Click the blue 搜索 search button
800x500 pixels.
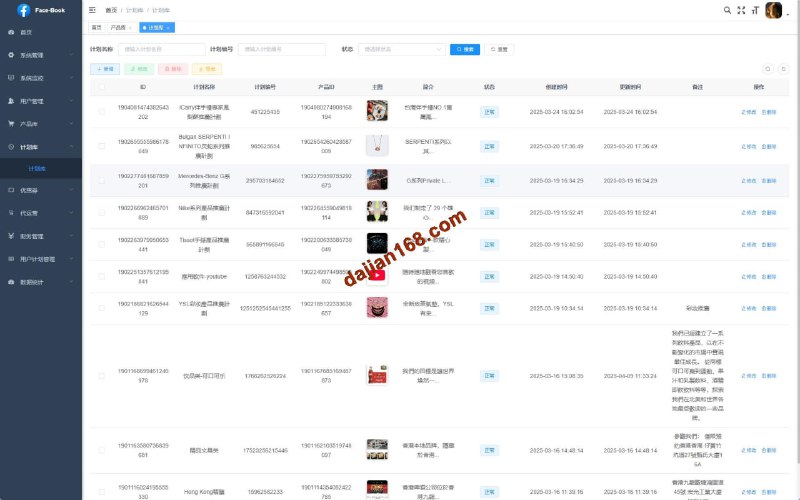(x=465, y=48)
